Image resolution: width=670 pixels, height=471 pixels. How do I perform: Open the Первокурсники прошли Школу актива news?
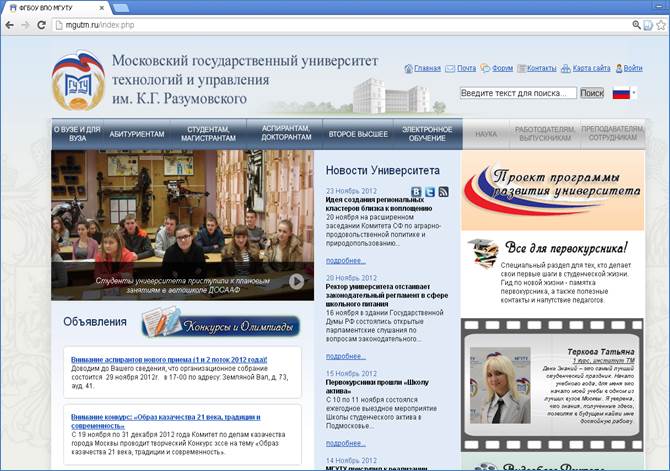pos(377,387)
